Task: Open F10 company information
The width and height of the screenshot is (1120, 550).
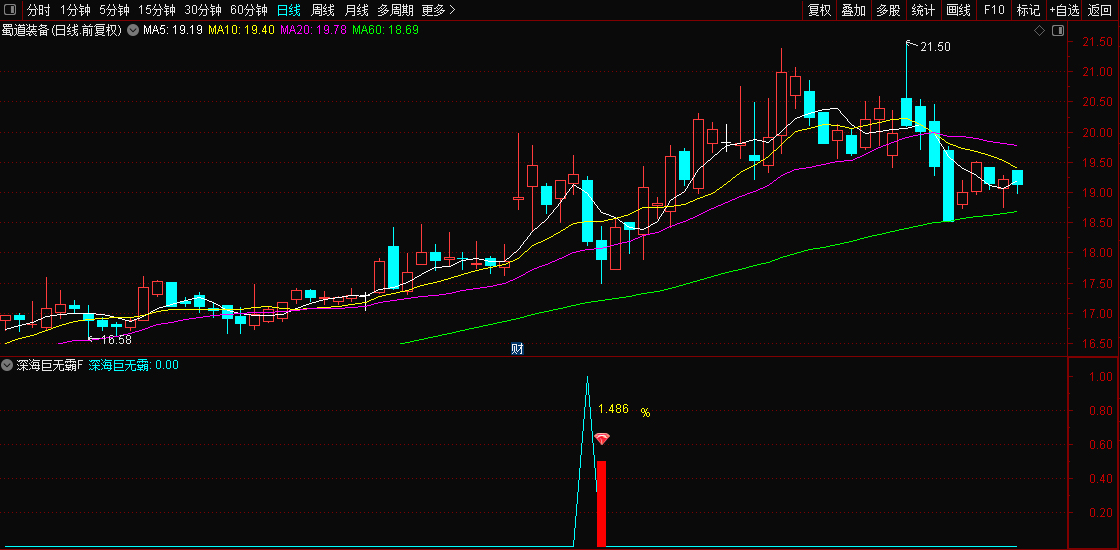Action: (x=994, y=10)
